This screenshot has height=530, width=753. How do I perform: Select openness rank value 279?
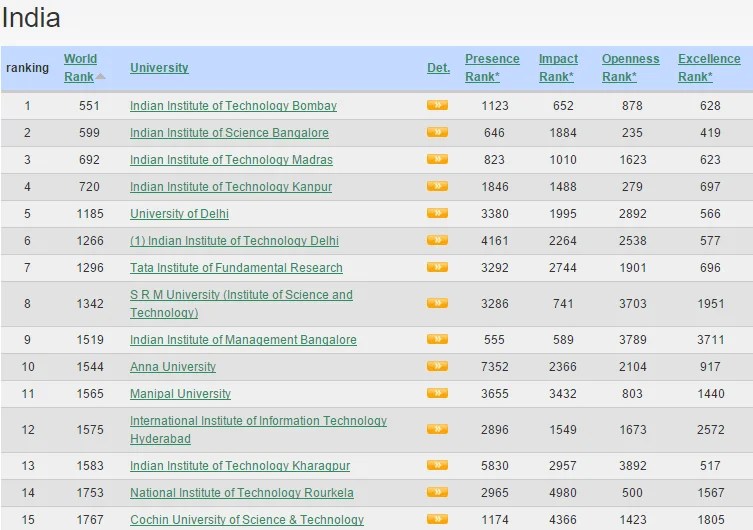pyautogui.click(x=632, y=186)
